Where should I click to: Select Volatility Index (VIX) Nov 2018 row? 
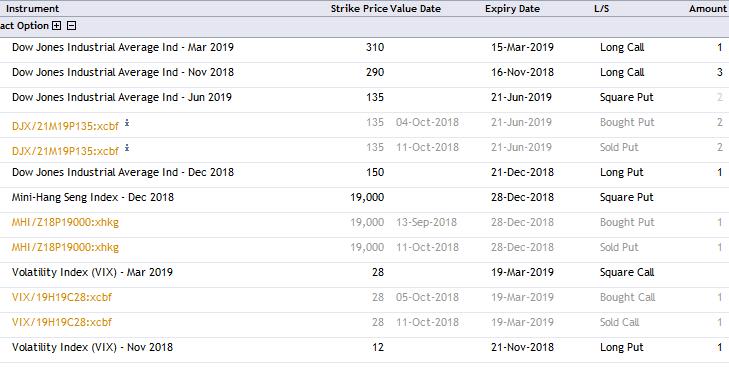click(x=364, y=348)
